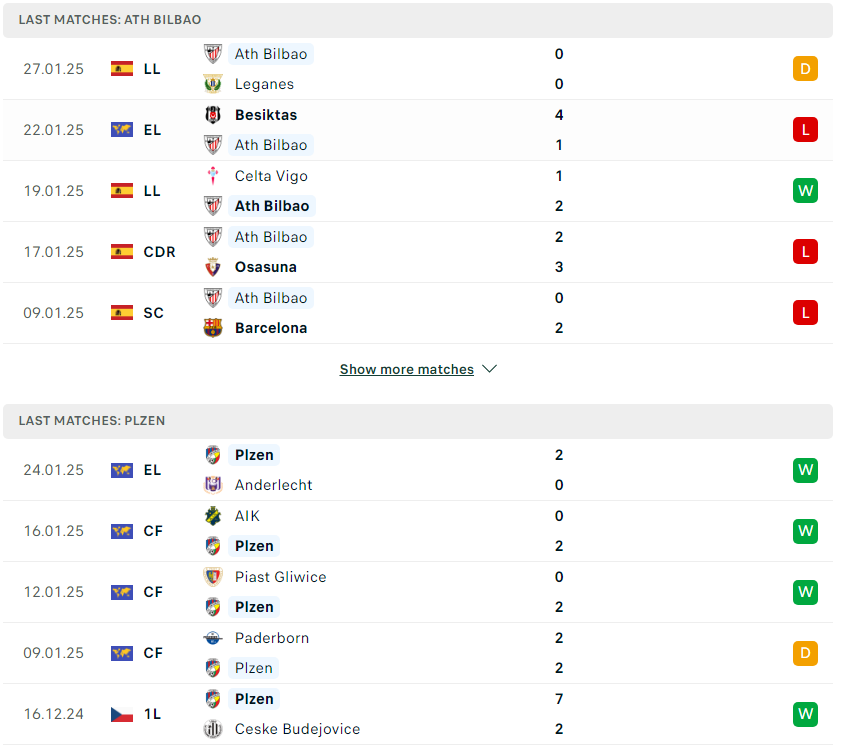
Task: Select the CDR competition label on 17.01.25
Action: [x=160, y=252]
